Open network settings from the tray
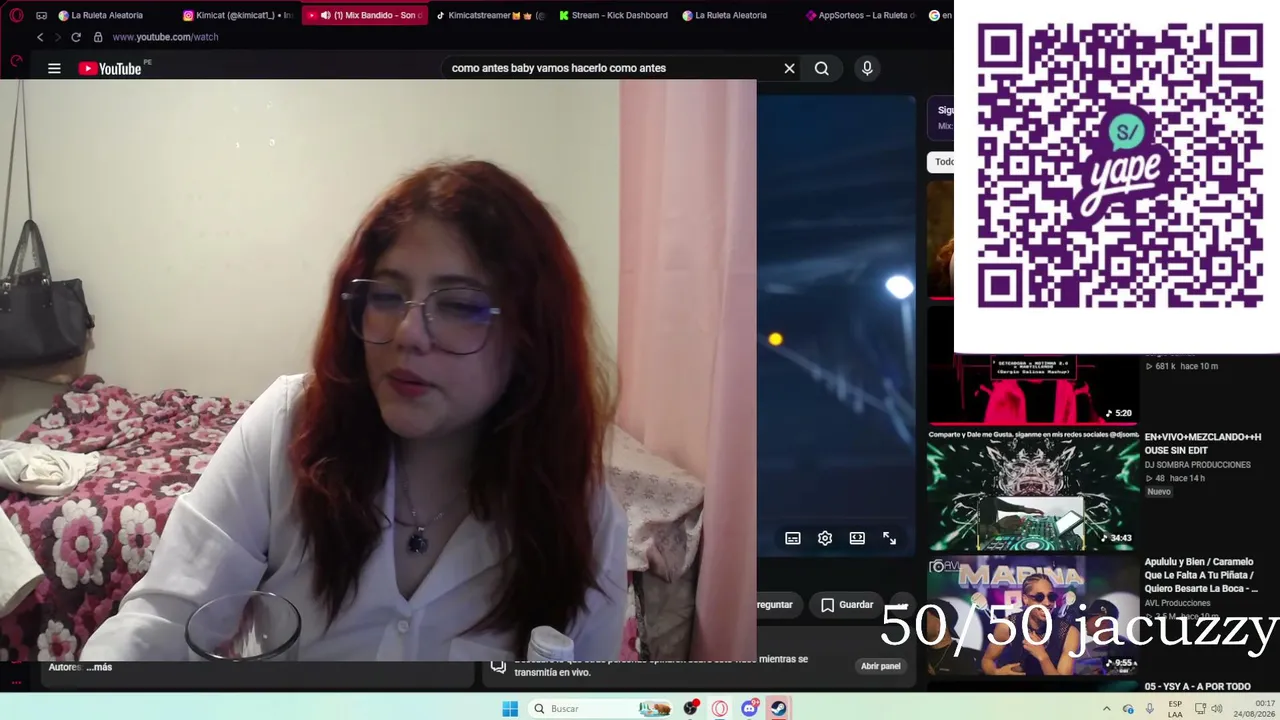Screen dimensions: 1280x720 [1200, 709]
